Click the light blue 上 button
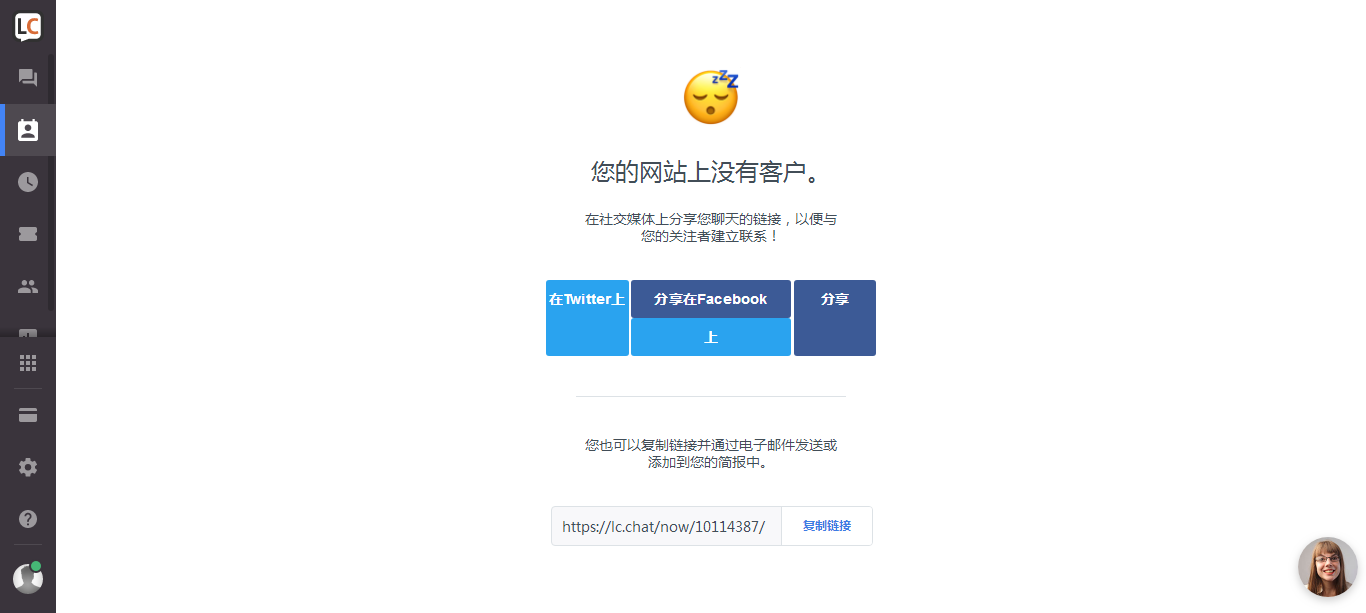The image size is (1366, 613). click(711, 337)
